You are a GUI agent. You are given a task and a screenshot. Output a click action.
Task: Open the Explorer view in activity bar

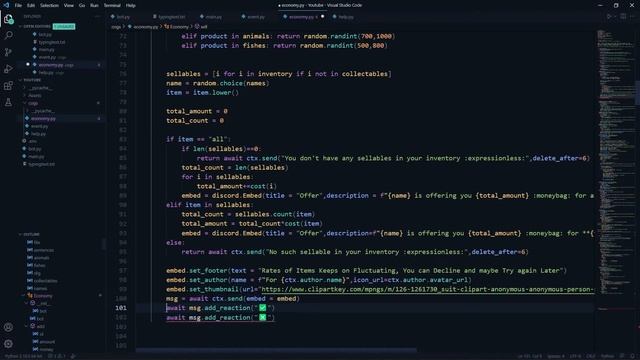(x=8, y=19)
